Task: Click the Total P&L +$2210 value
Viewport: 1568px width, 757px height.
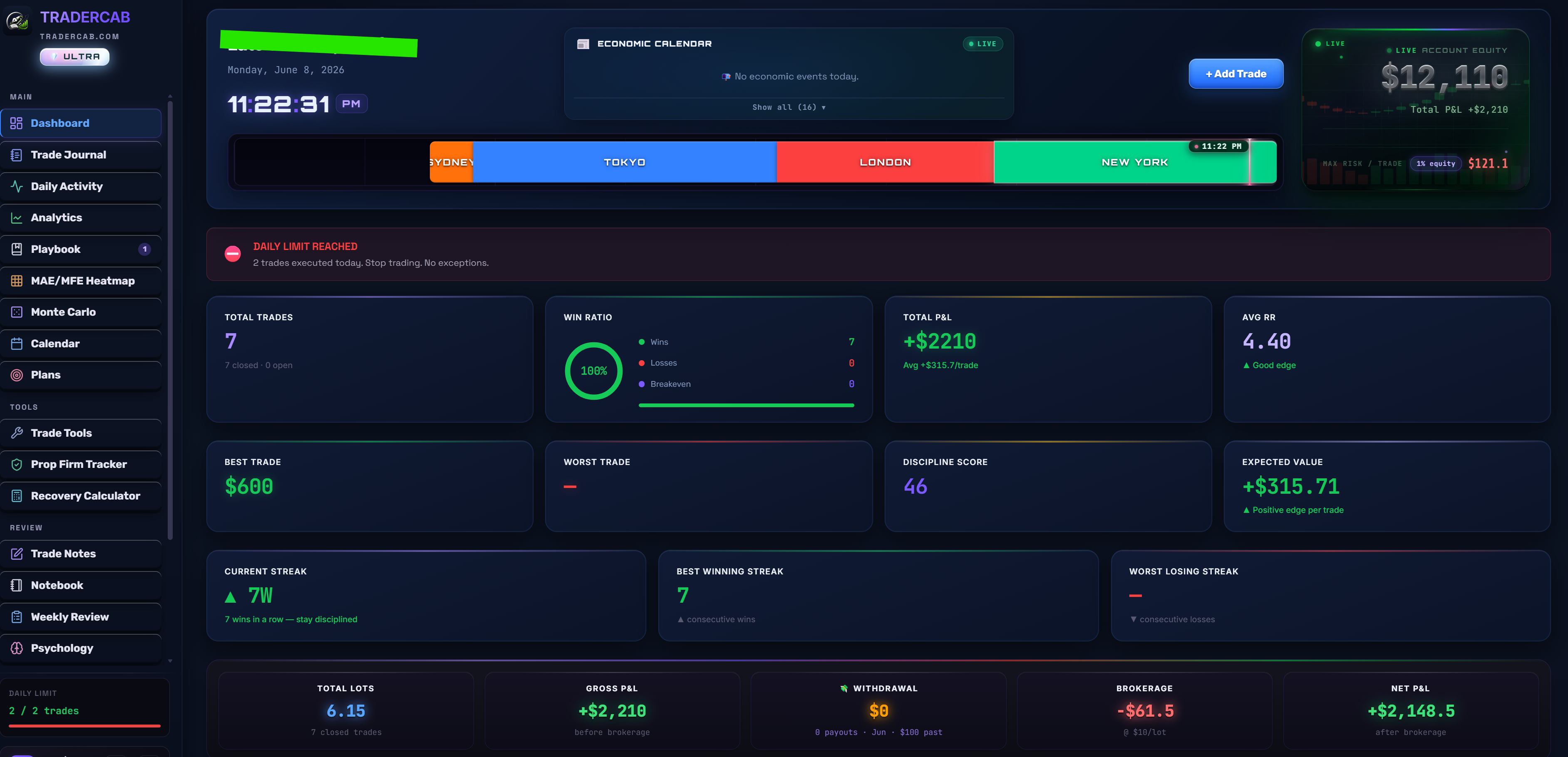Action: pos(939,341)
